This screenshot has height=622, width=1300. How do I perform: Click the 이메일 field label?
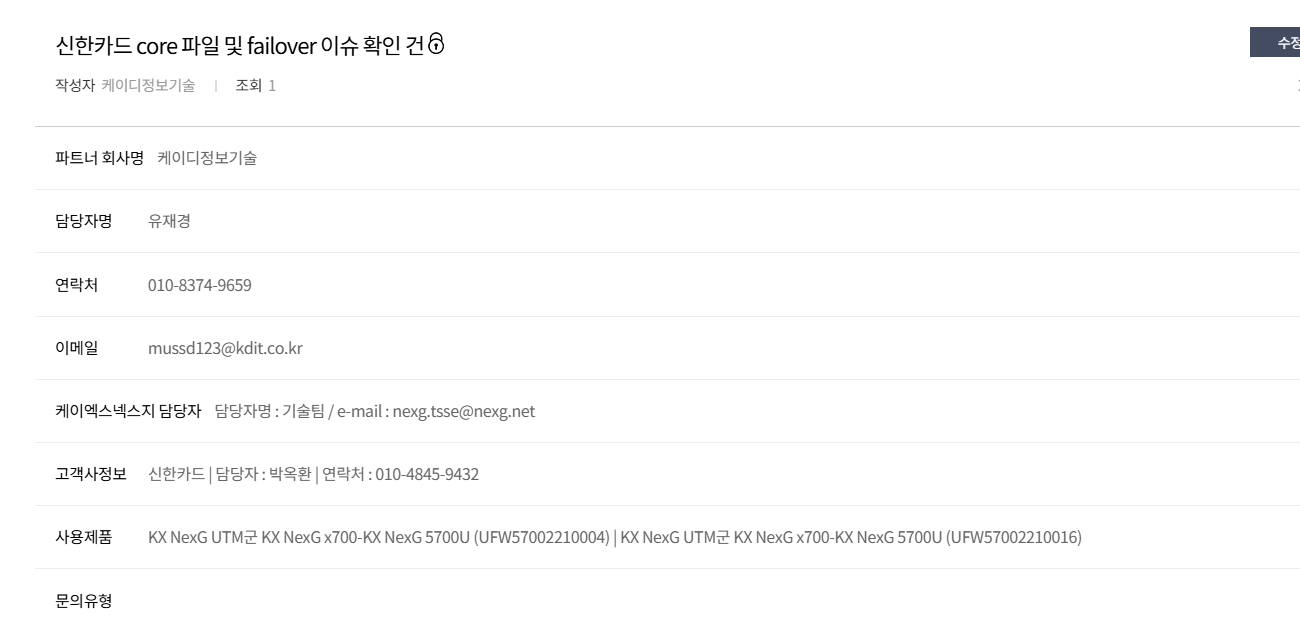tap(76, 349)
